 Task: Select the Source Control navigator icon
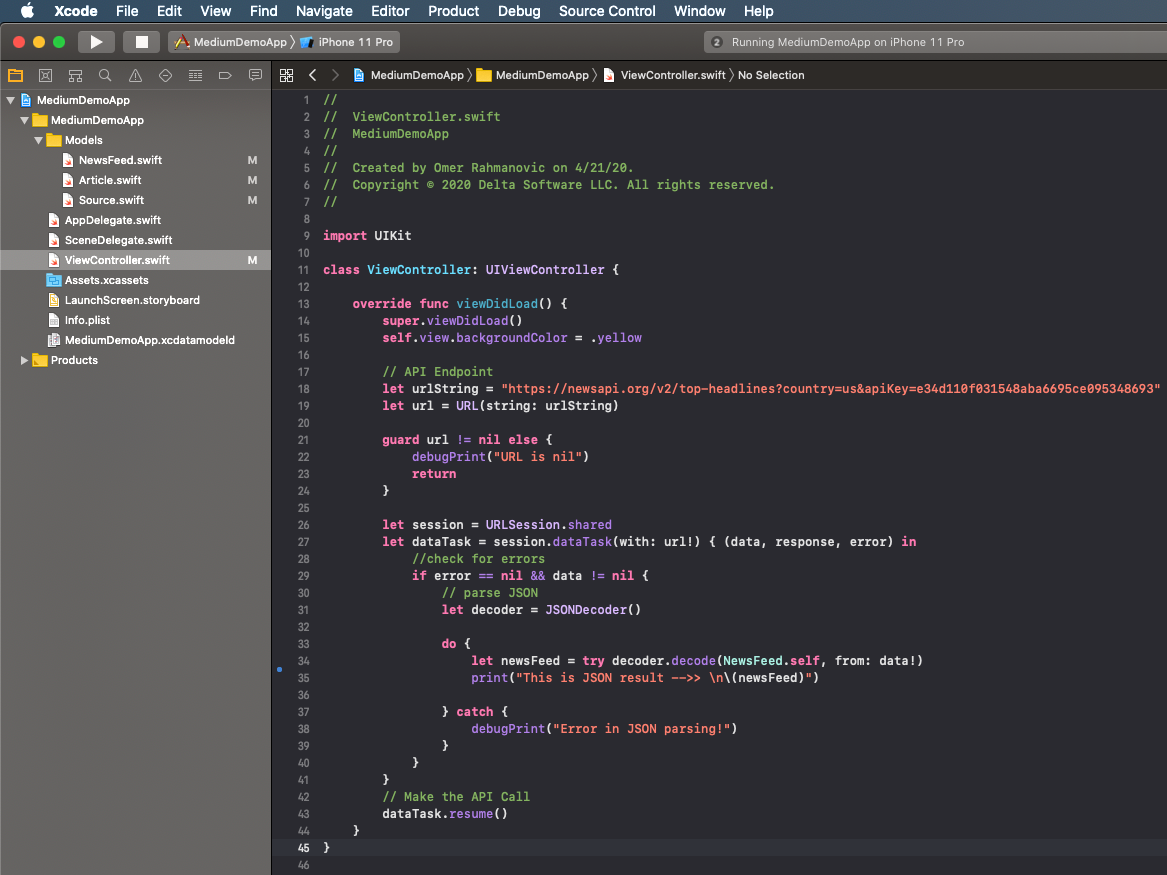[x=45, y=75]
